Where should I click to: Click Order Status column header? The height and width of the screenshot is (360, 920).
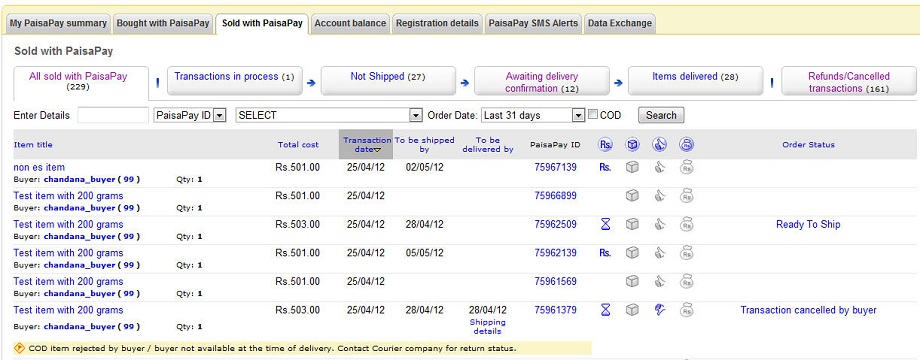coord(808,144)
